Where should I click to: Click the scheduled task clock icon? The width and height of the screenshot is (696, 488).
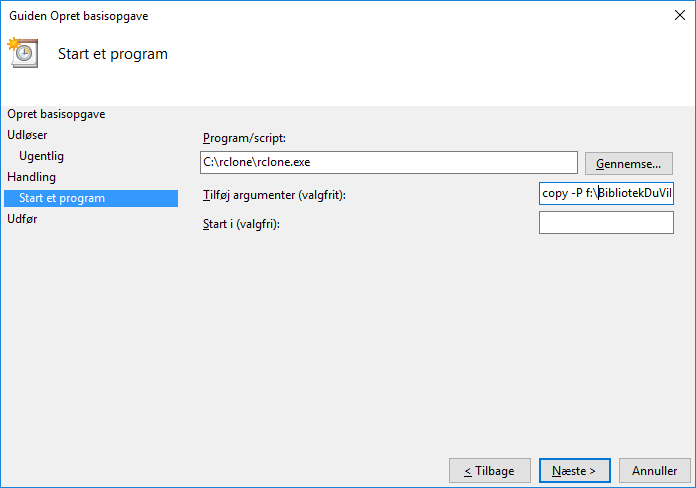pos(23,52)
